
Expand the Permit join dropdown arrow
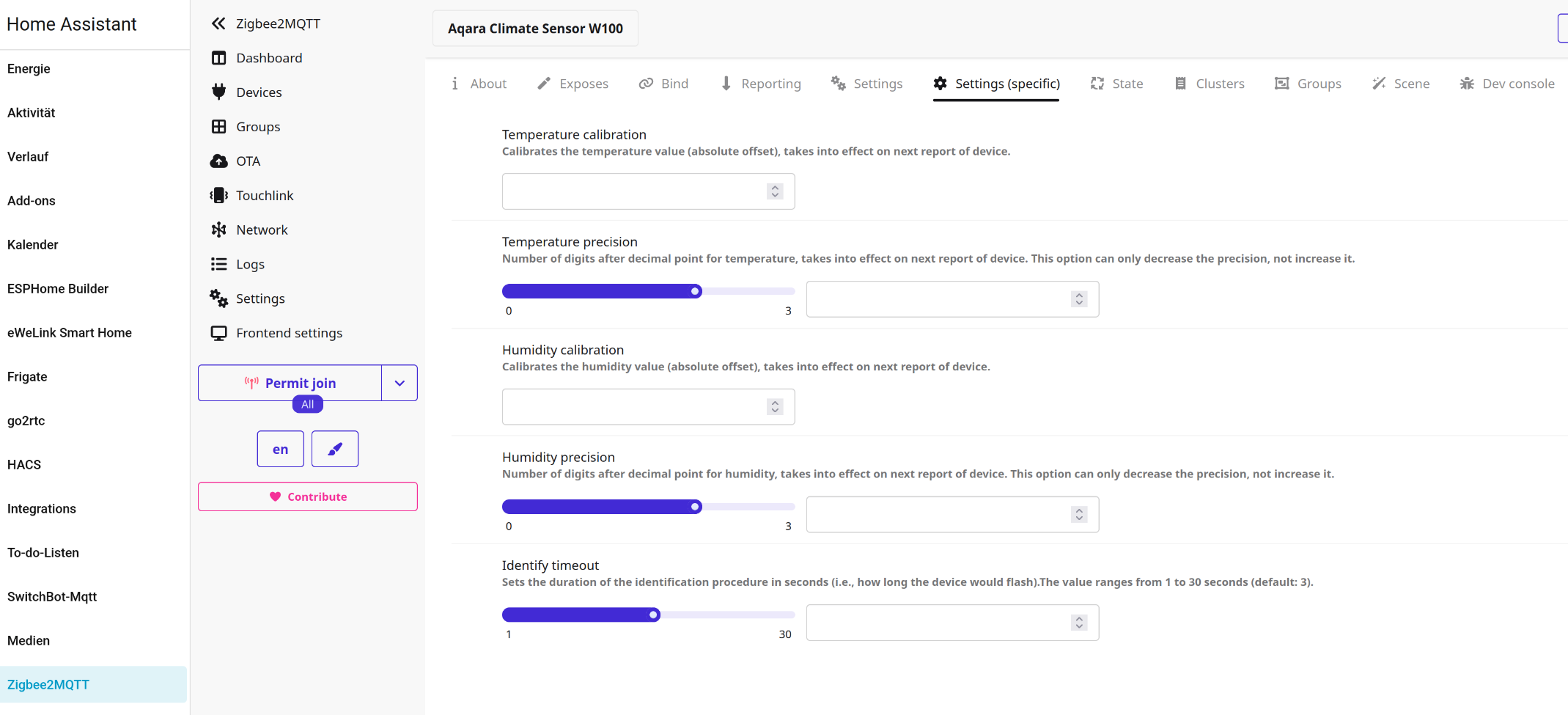click(x=400, y=383)
